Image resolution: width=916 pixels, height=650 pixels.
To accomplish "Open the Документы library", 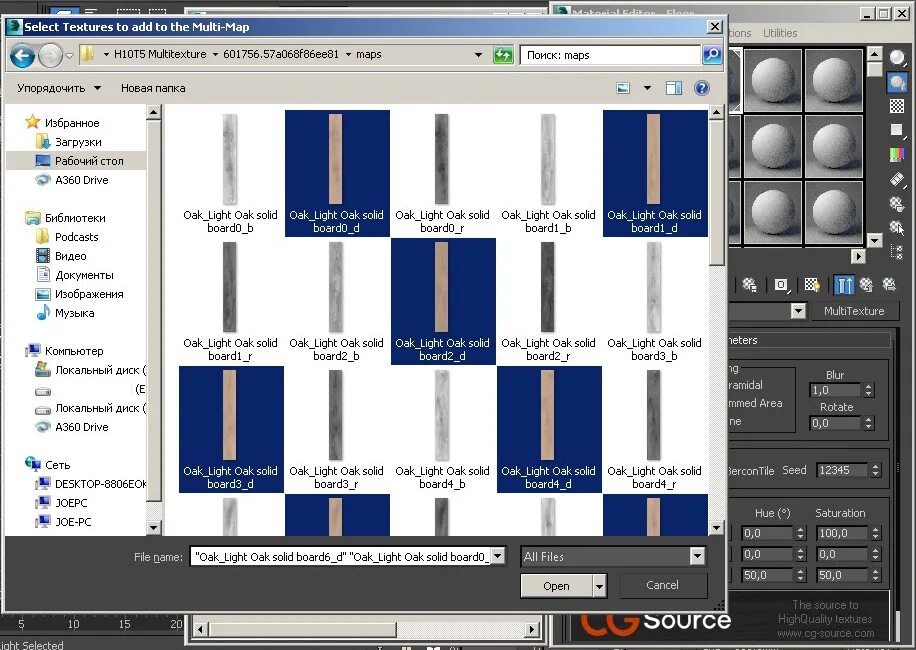I will point(84,275).
